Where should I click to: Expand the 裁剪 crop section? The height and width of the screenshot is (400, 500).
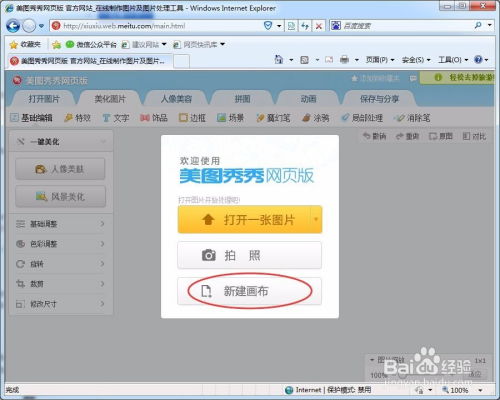[x=61, y=284]
